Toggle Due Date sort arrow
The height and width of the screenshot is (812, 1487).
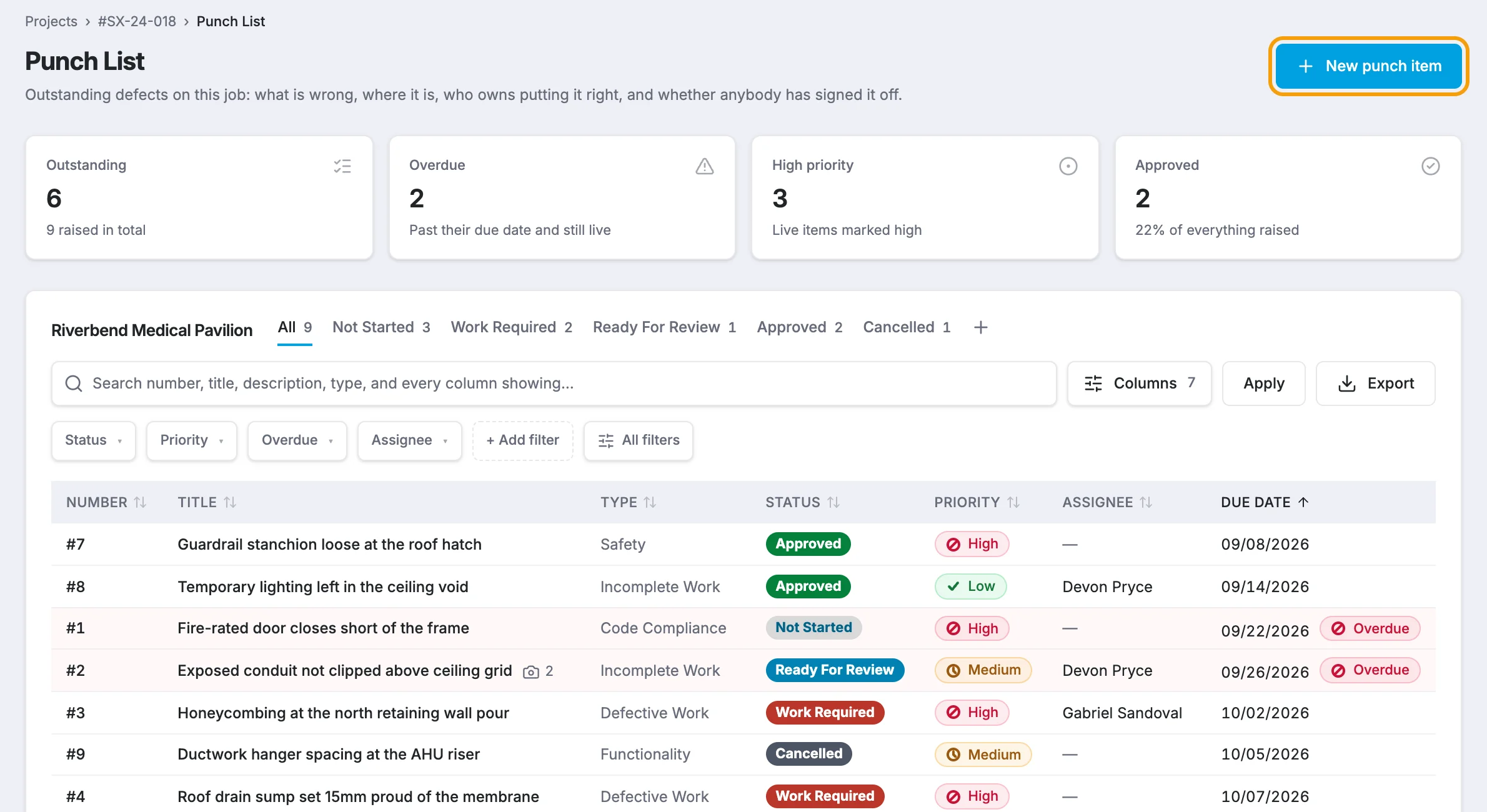click(1303, 502)
